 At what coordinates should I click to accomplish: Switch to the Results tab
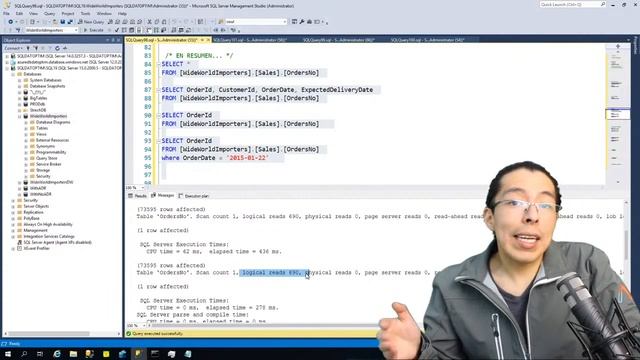tap(138, 196)
